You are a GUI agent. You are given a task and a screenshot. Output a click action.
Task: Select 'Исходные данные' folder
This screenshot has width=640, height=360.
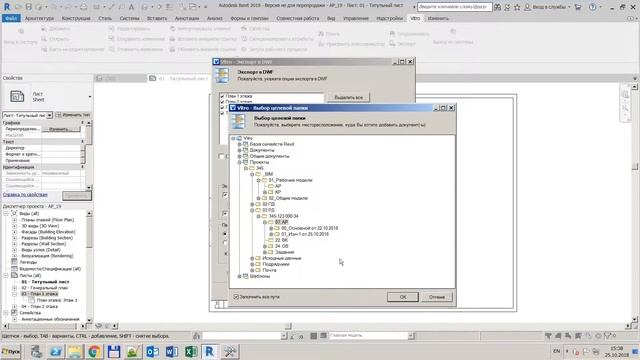tap(282, 258)
